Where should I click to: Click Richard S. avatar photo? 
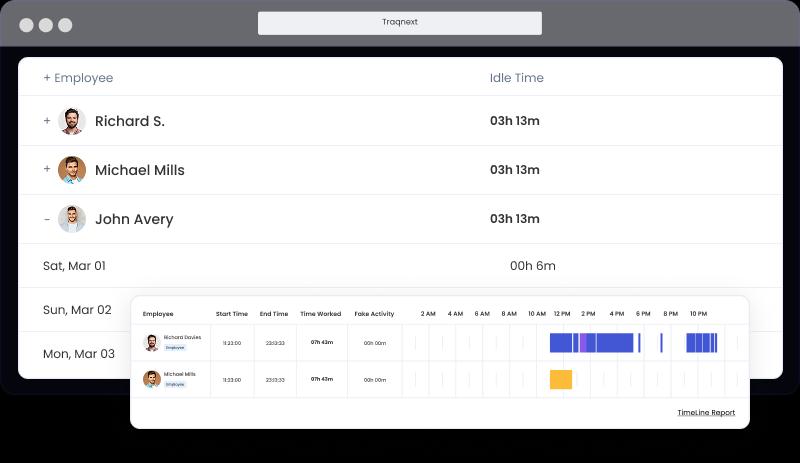tap(71, 121)
